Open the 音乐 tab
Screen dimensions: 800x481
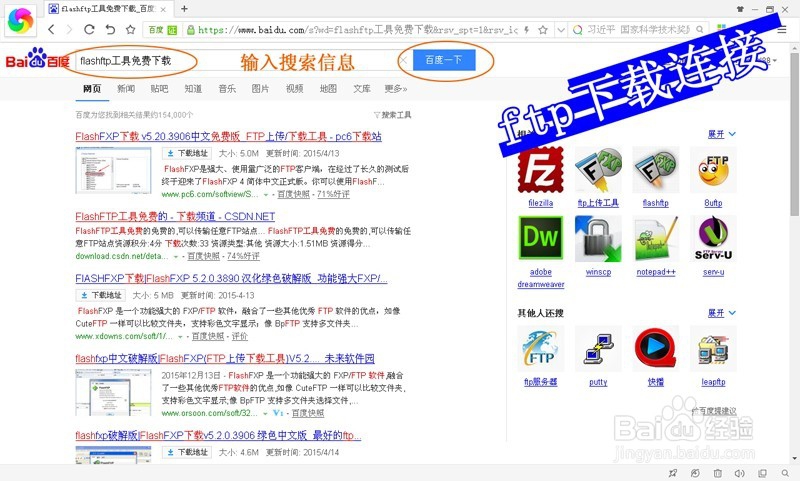pos(227,89)
